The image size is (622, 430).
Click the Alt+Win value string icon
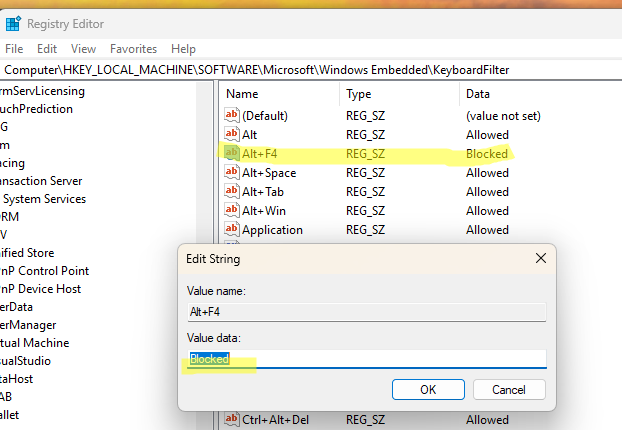pyautogui.click(x=232, y=211)
